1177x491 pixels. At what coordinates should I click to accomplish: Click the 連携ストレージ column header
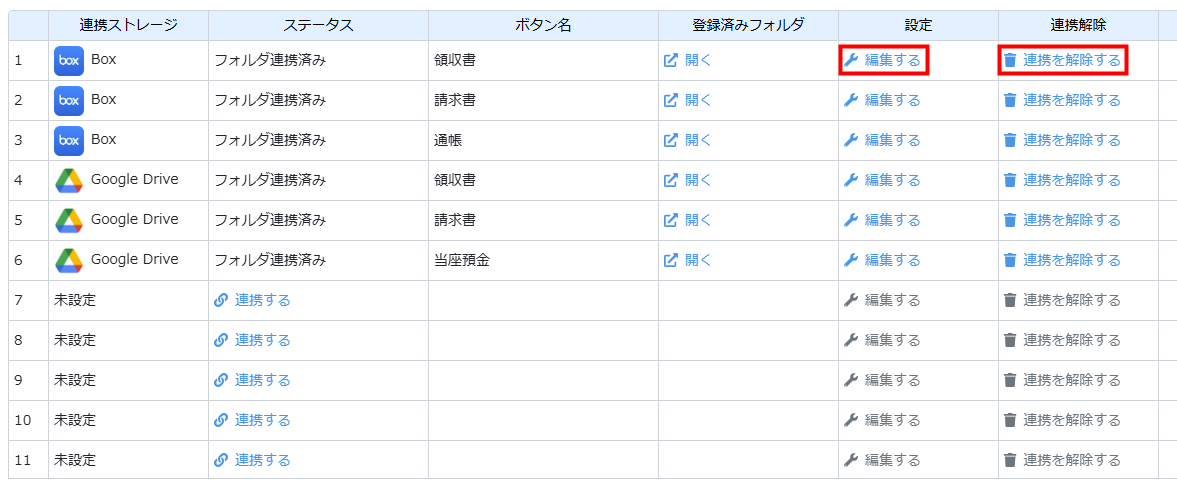(128, 25)
